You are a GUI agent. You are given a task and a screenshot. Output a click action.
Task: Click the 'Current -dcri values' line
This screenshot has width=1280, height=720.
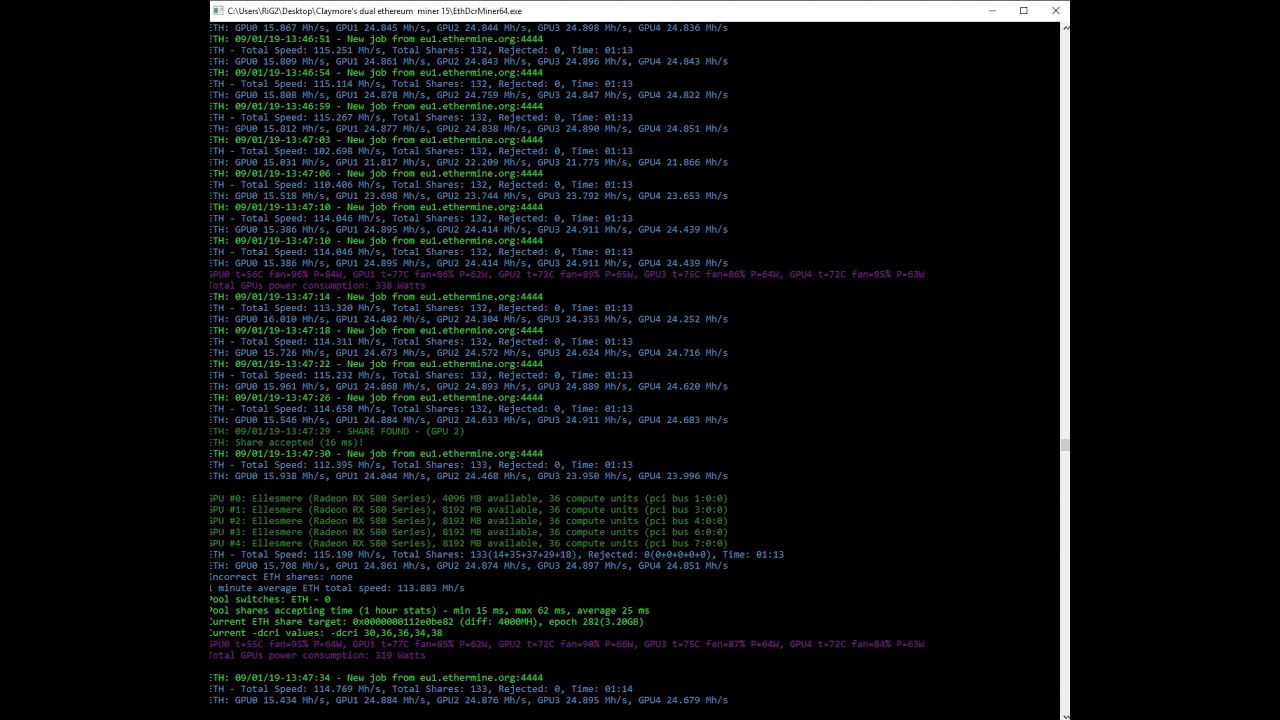coord(326,633)
